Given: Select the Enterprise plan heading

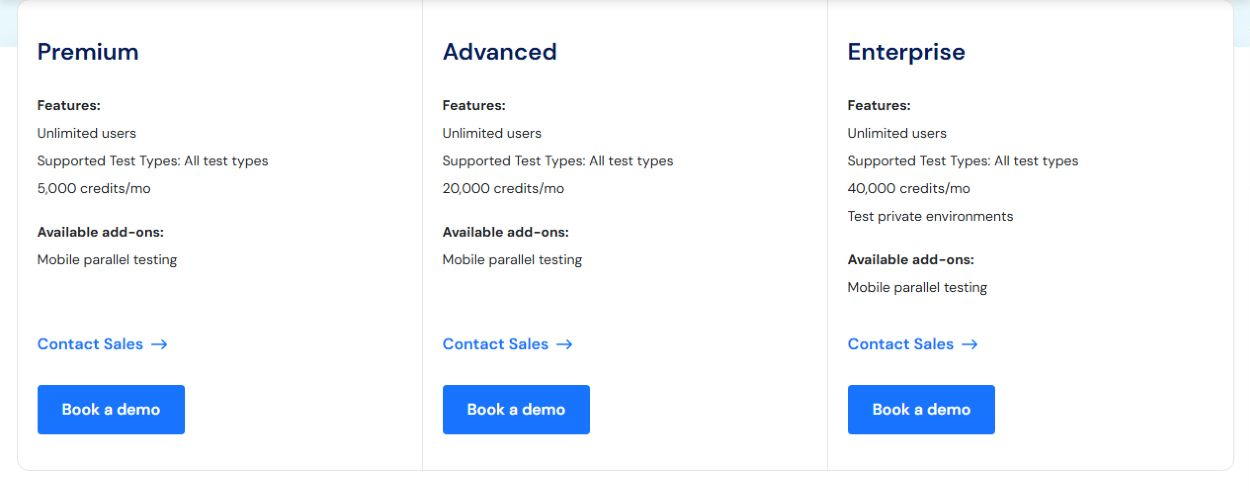Looking at the screenshot, I should click(907, 52).
